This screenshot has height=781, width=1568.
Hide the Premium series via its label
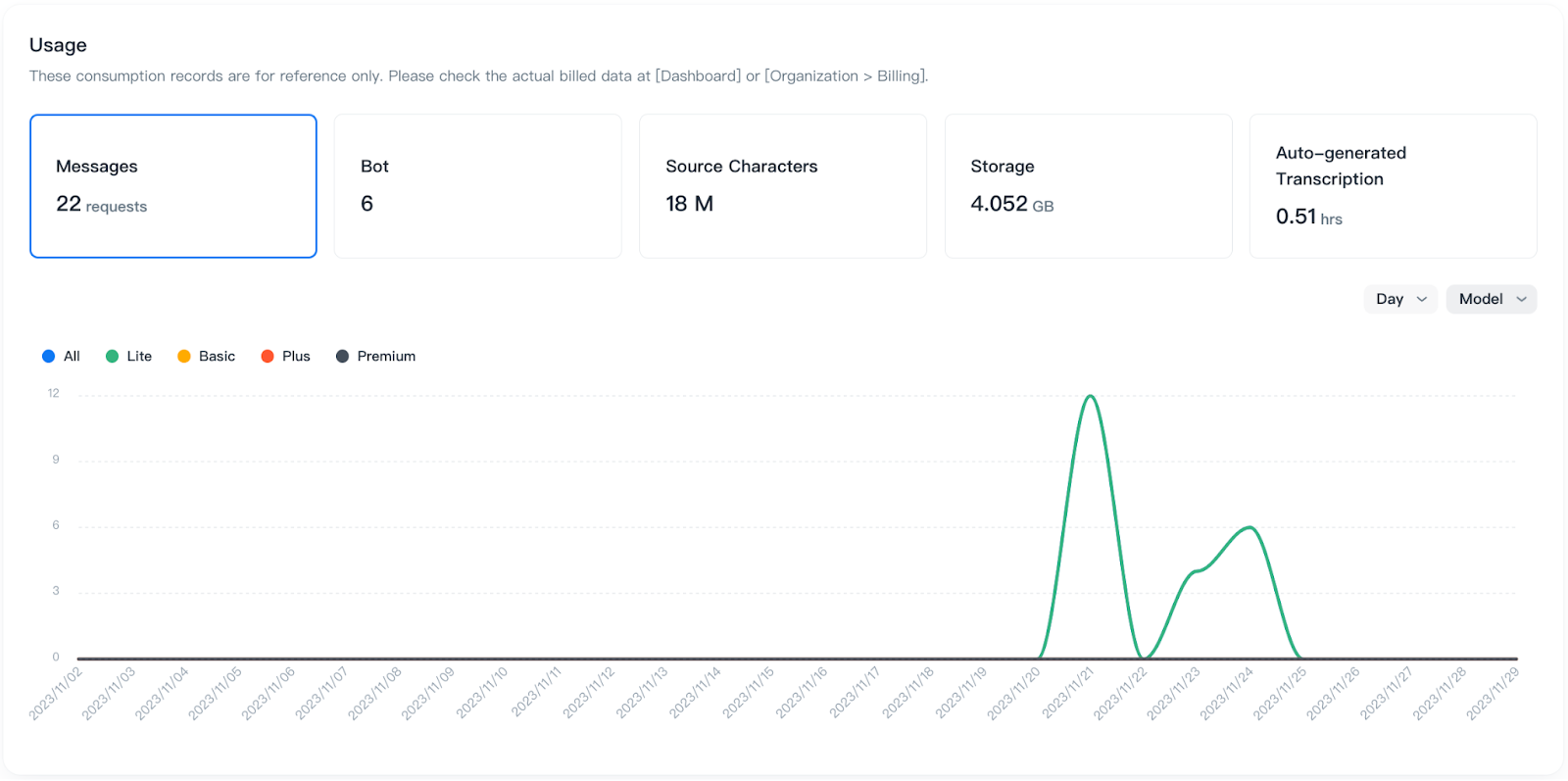pyautogui.click(x=386, y=357)
